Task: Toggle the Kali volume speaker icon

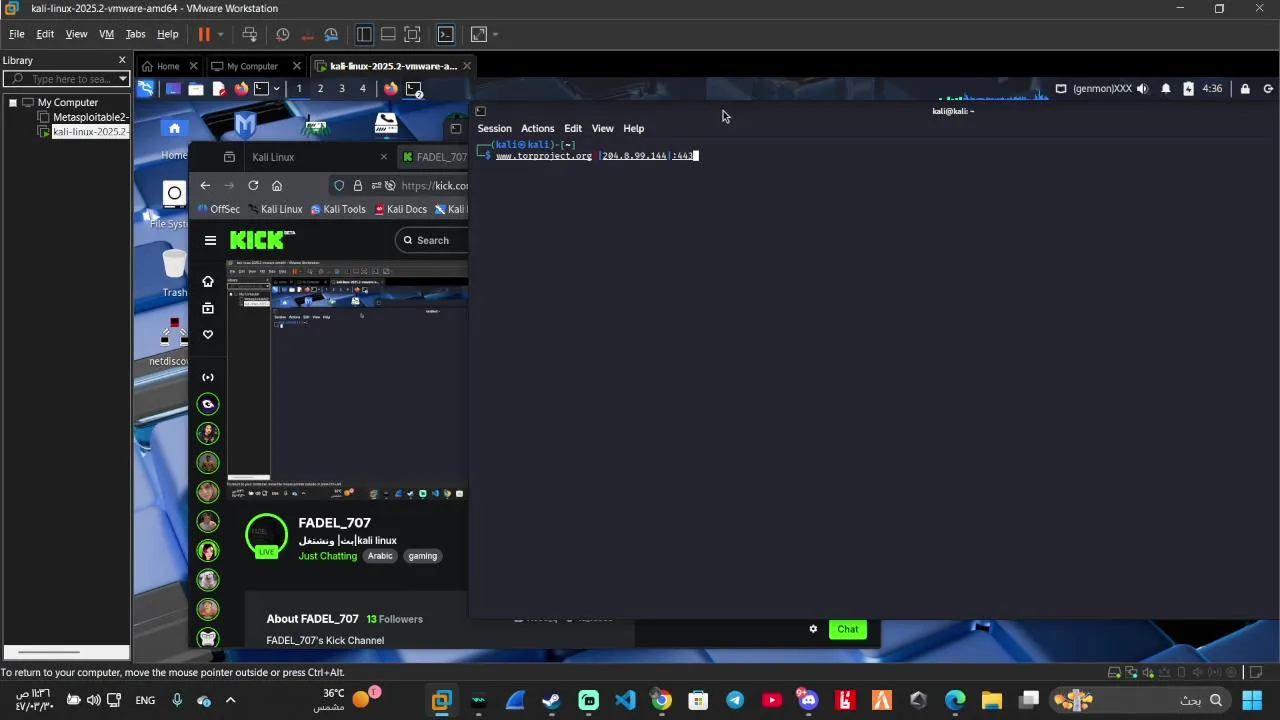Action: (x=1143, y=89)
